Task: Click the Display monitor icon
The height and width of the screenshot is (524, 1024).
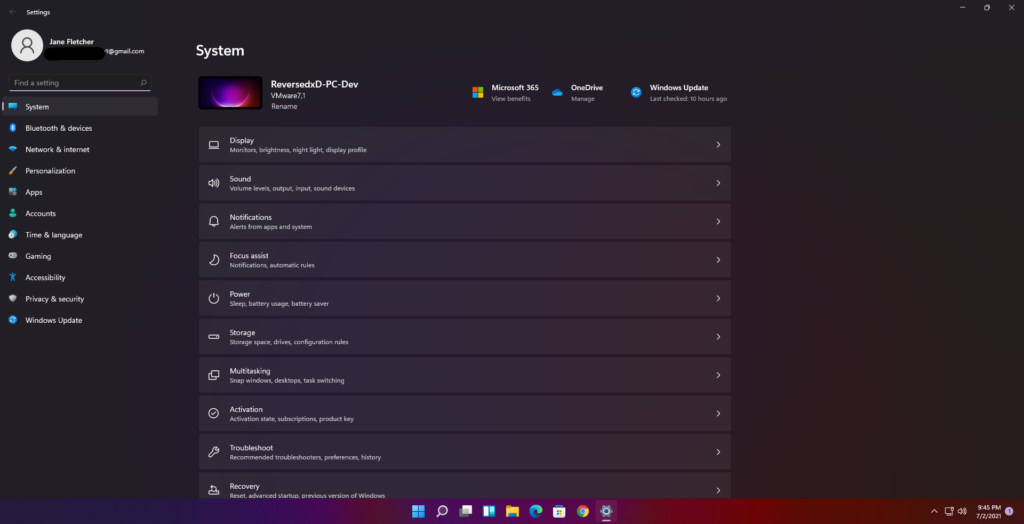Action: (x=214, y=145)
